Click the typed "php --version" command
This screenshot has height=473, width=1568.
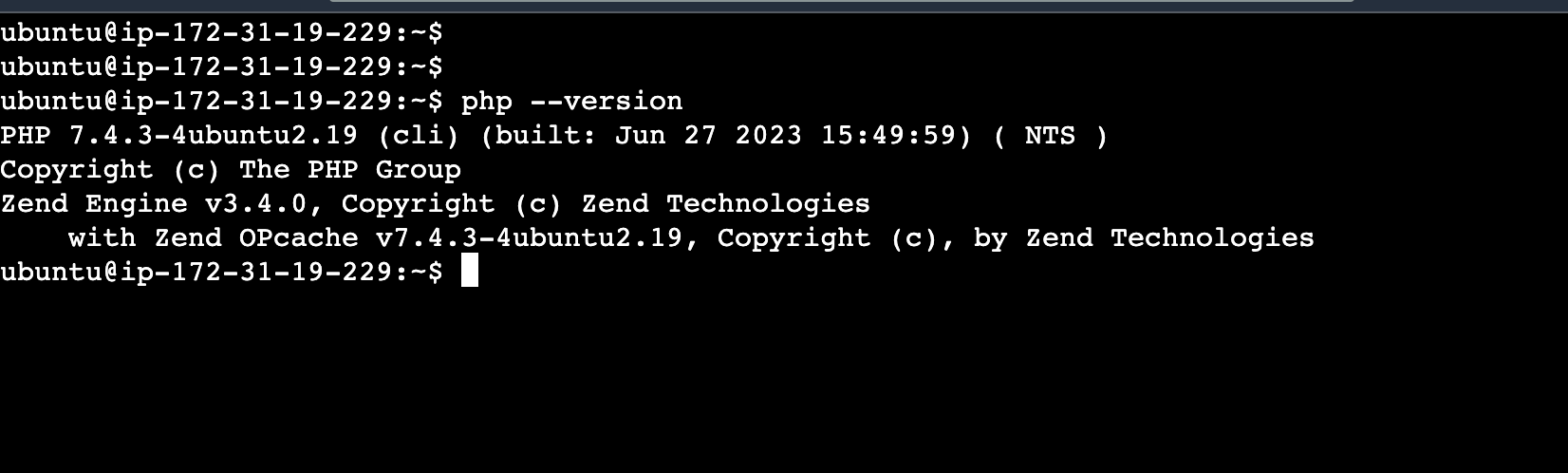tap(571, 101)
